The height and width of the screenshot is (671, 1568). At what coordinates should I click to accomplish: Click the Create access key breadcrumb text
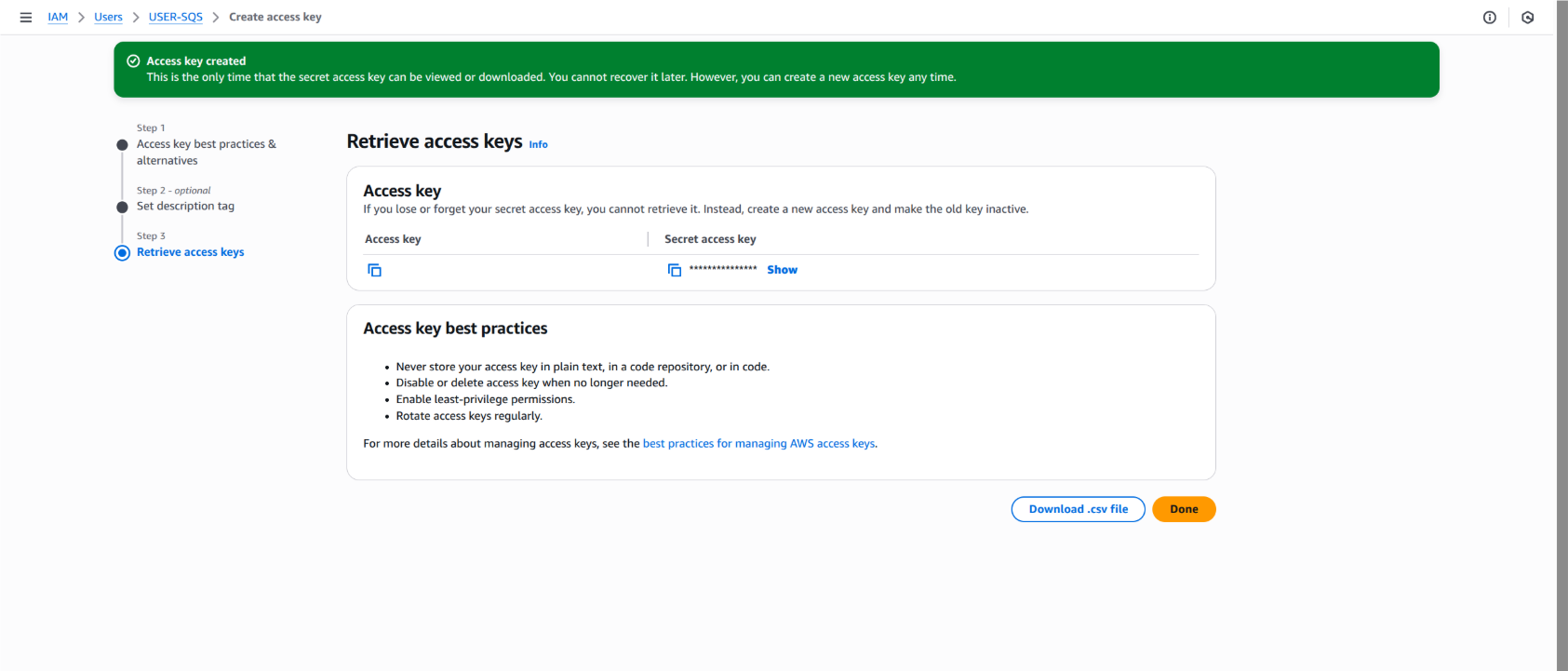pos(275,17)
